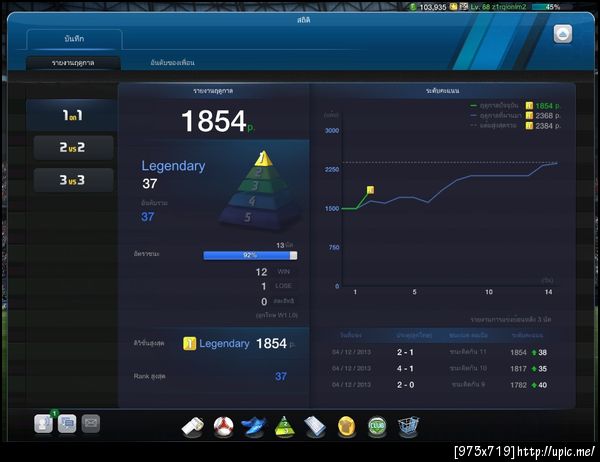Click the top-right window button with blue icon
Viewport: 600px width, 462px height.
pyautogui.click(x=563, y=34)
